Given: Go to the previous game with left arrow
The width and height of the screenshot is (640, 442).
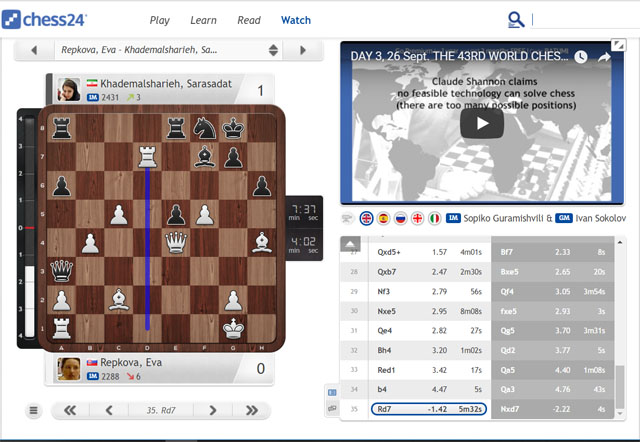Looking at the screenshot, I should pyautogui.click(x=34, y=50).
